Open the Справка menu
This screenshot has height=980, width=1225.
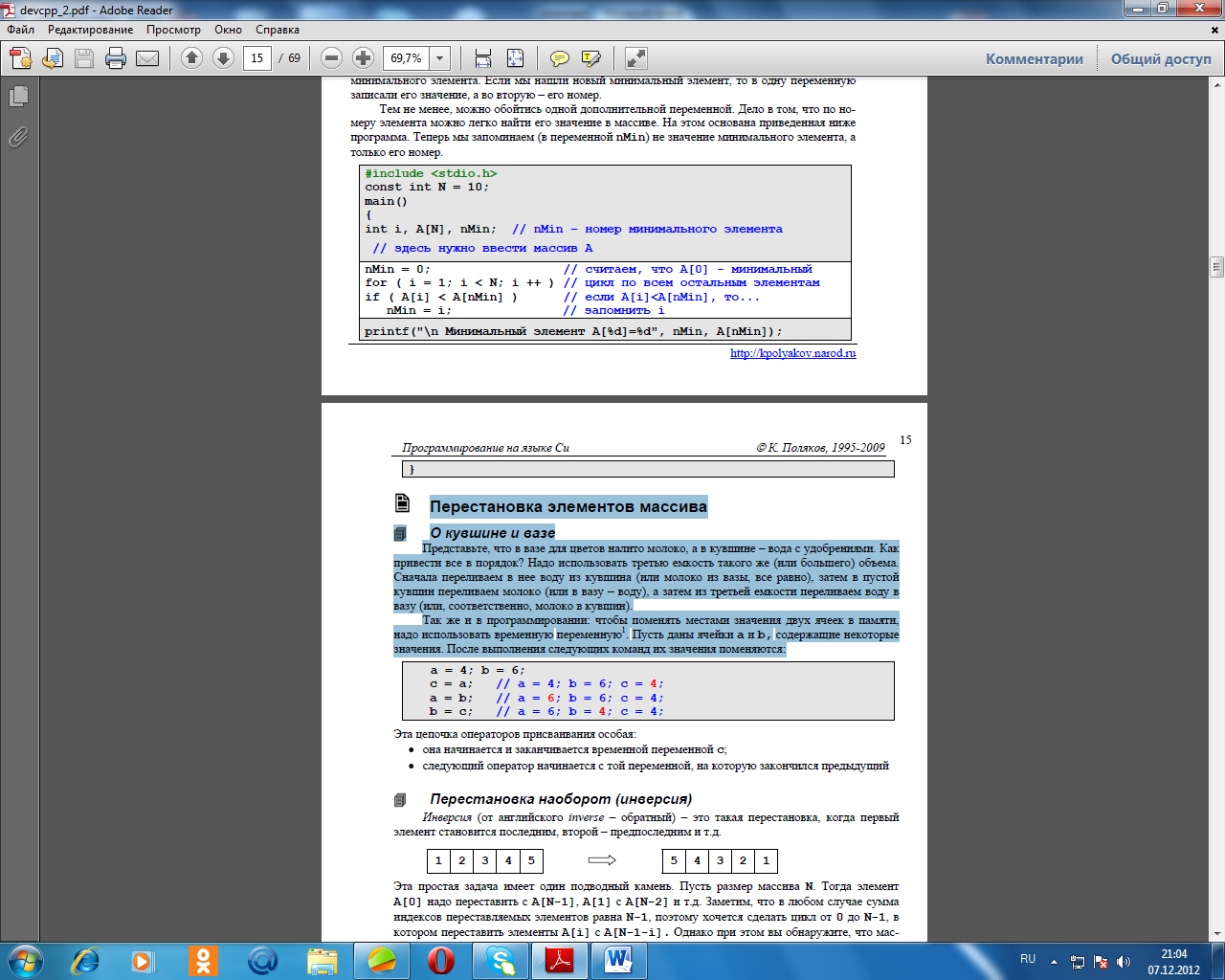278,30
